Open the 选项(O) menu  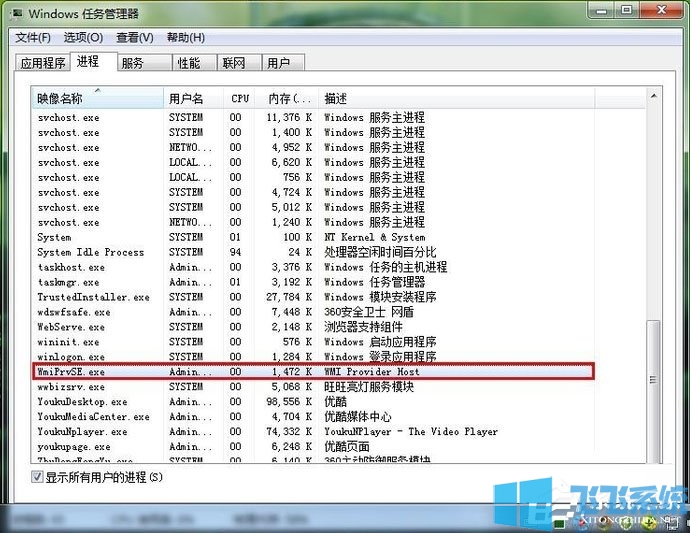(x=83, y=38)
